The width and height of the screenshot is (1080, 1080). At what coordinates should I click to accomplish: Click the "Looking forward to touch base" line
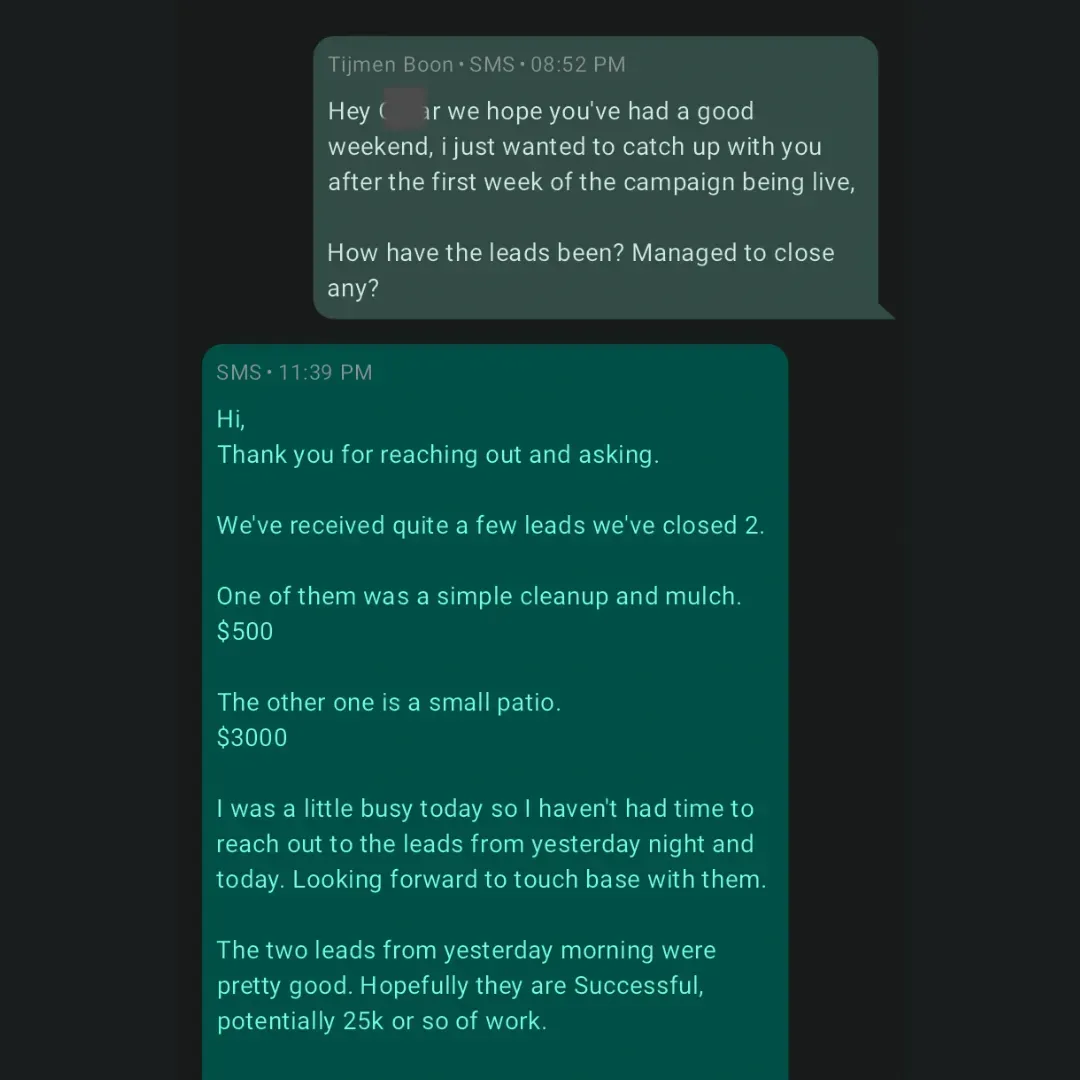[x=529, y=880]
